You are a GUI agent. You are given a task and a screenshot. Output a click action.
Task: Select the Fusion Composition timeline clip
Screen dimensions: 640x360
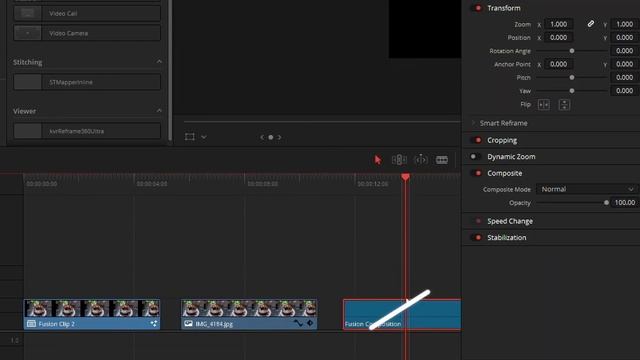pyautogui.click(x=402, y=314)
